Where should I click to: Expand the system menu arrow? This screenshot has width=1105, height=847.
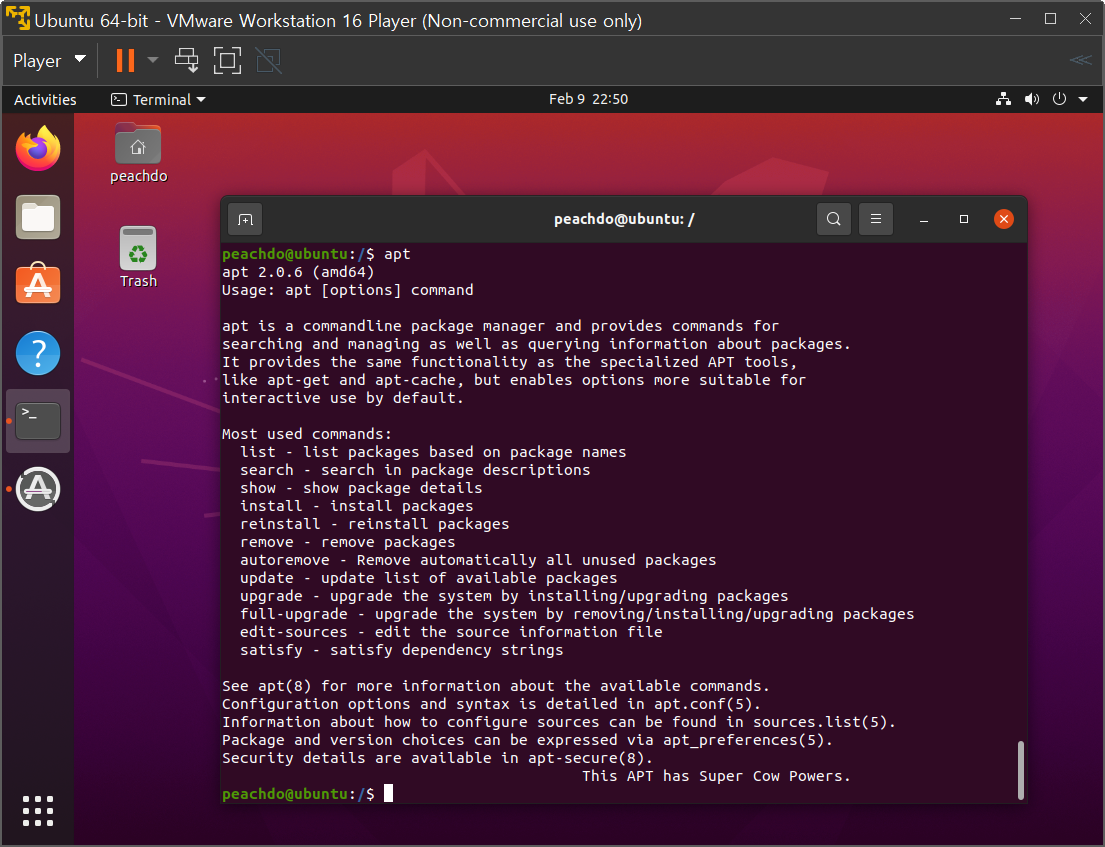coord(1083,99)
